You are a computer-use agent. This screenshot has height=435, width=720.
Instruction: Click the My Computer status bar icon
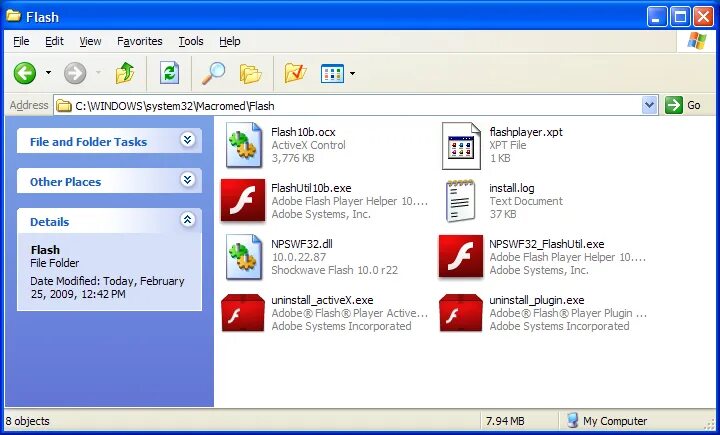[572, 420]
